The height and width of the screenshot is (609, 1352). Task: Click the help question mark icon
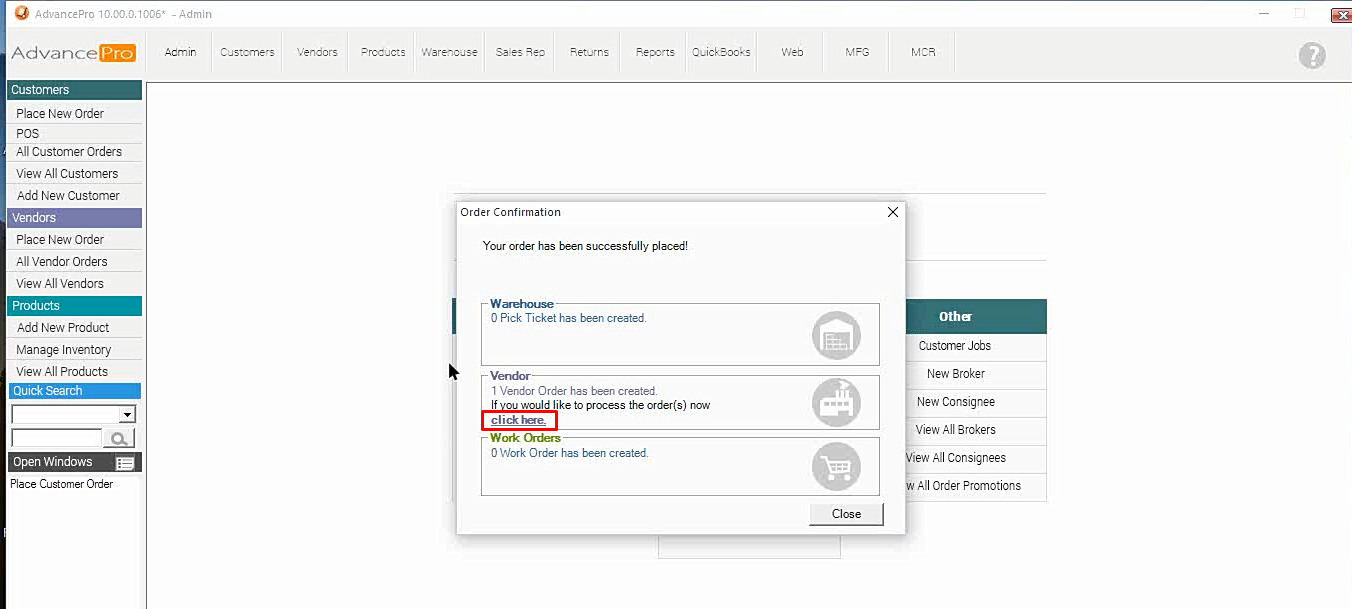pyautogui.click(x=1311, y=56)
